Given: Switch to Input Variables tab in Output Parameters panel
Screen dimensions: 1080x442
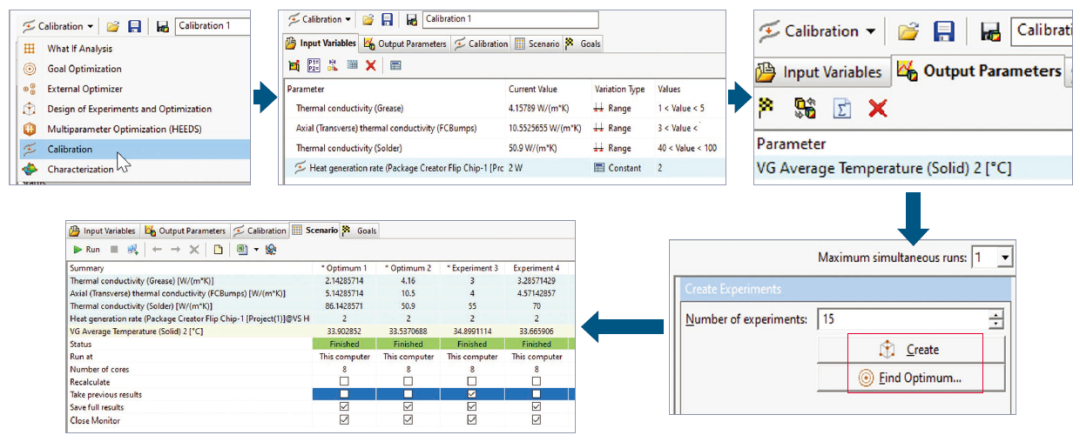Looking at the screenshot, I should click(820, 72).
